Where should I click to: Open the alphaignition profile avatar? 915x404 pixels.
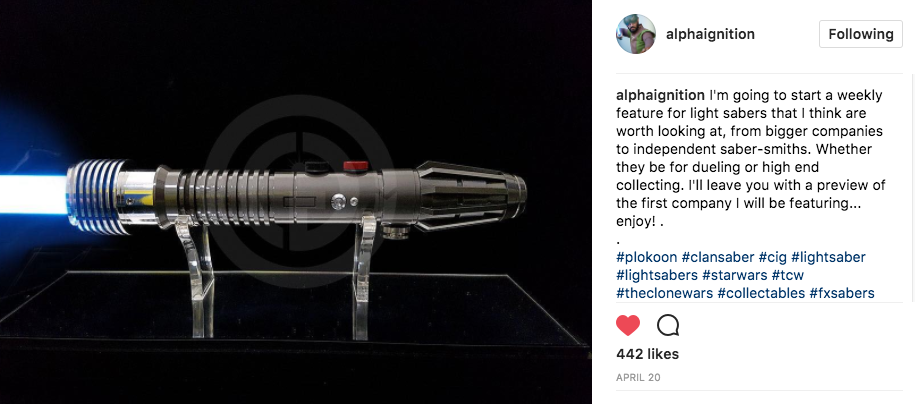tap(635, 34)
